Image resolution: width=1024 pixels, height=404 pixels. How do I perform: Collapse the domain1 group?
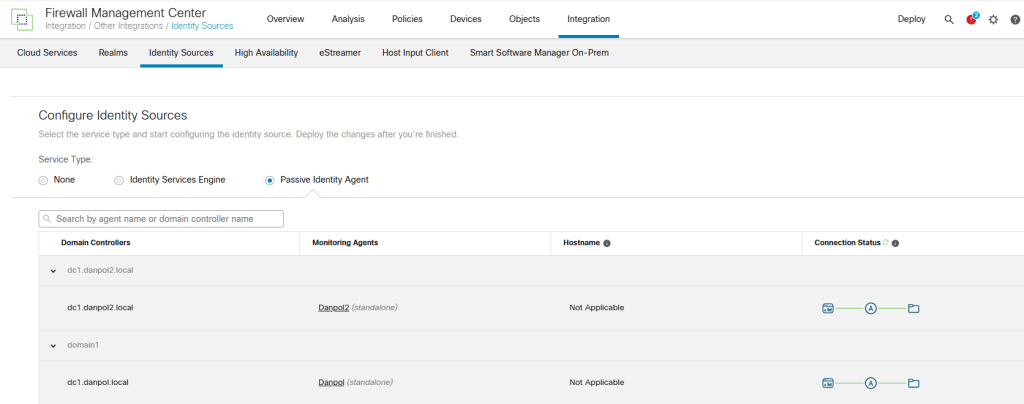54,346
